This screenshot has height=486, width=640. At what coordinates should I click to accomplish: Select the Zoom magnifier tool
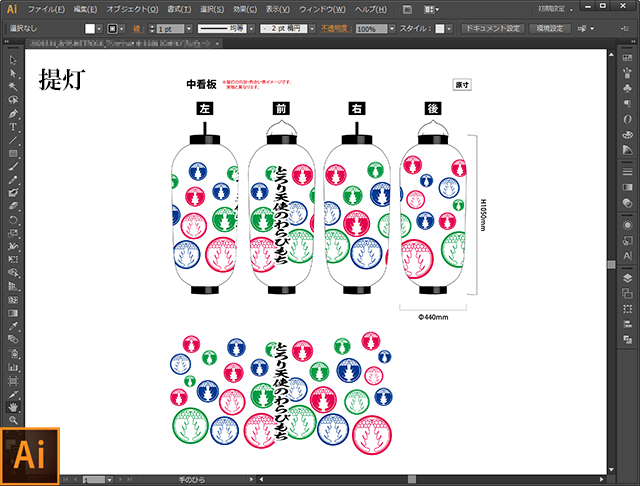point(13,420)
